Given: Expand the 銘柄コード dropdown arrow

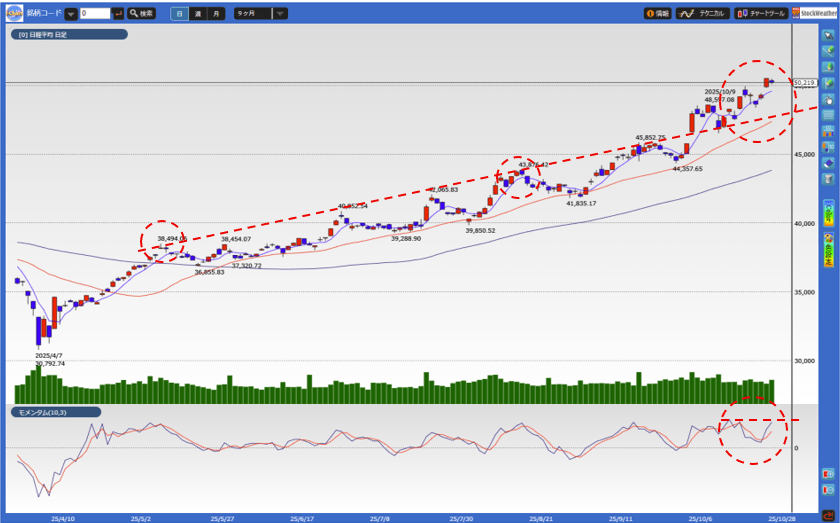Looking at the screenshot, I should click(71, 14).
